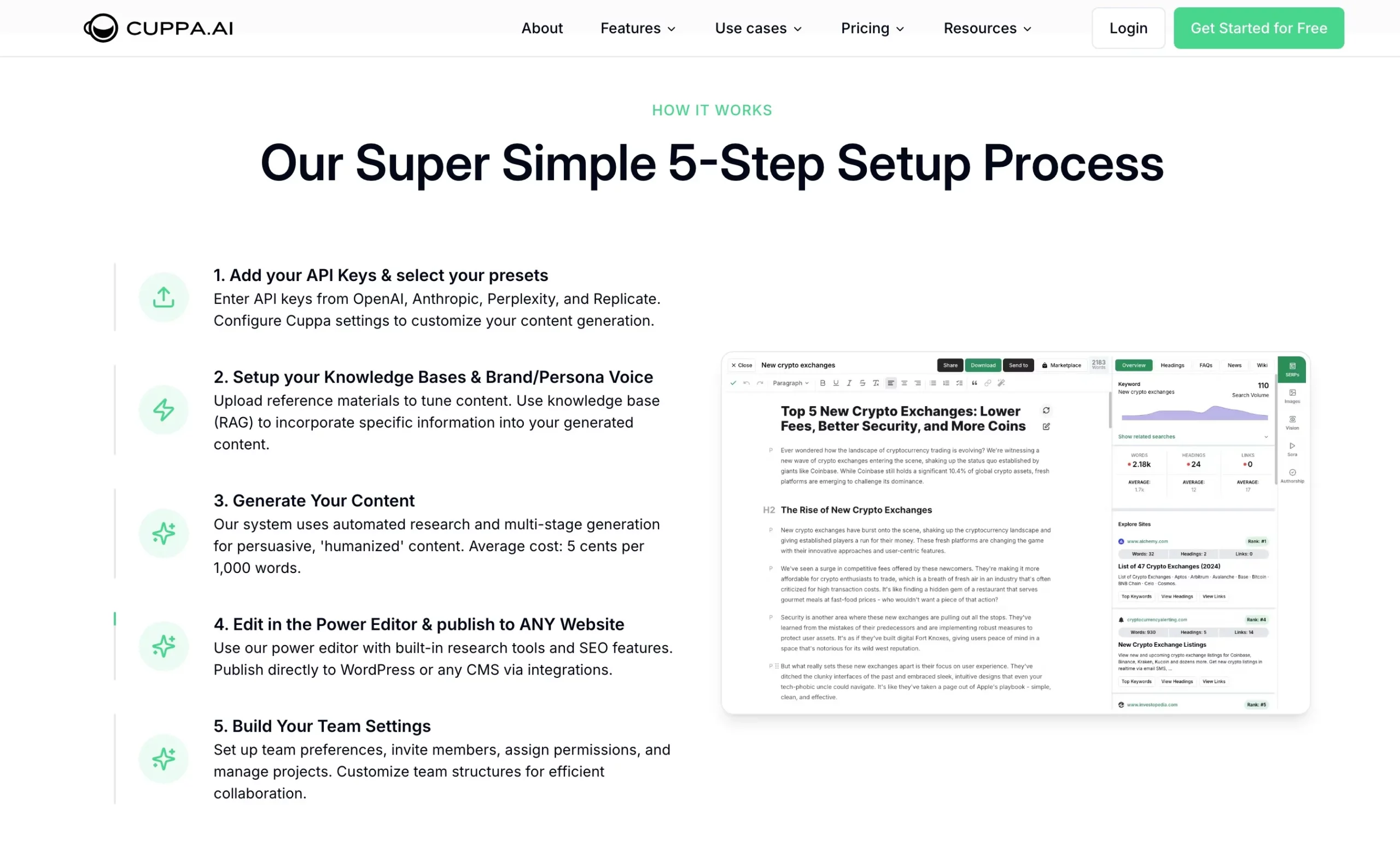Click the Marketplace icon in the editor toolbar
The image size is (1400, 854).
click(1046, 365)
